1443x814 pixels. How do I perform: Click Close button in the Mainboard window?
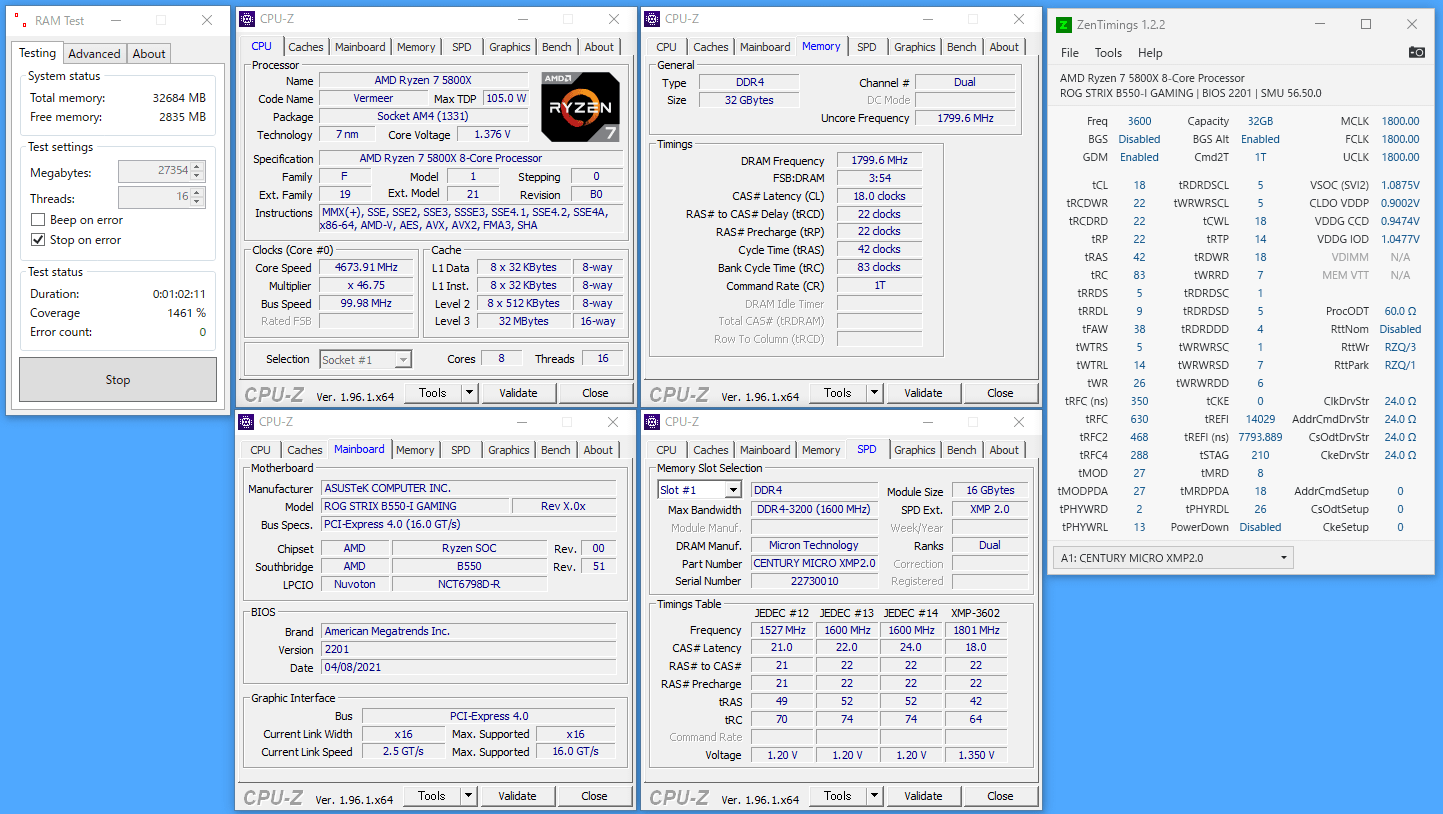pos(594,796)
